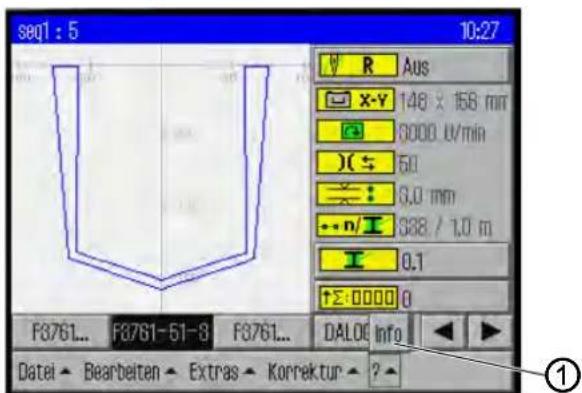
Task: Click the needle R thread icon
Action: pos(357,66)
